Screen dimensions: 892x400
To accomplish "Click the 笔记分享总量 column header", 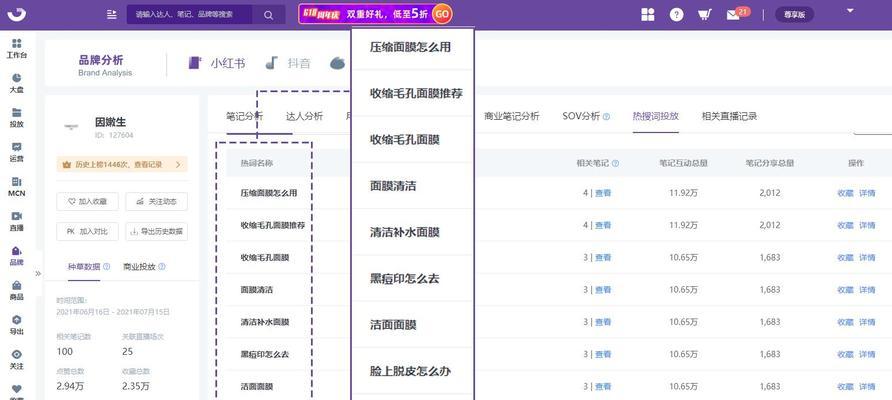I will pyautogui.click(x=770, y=163).
